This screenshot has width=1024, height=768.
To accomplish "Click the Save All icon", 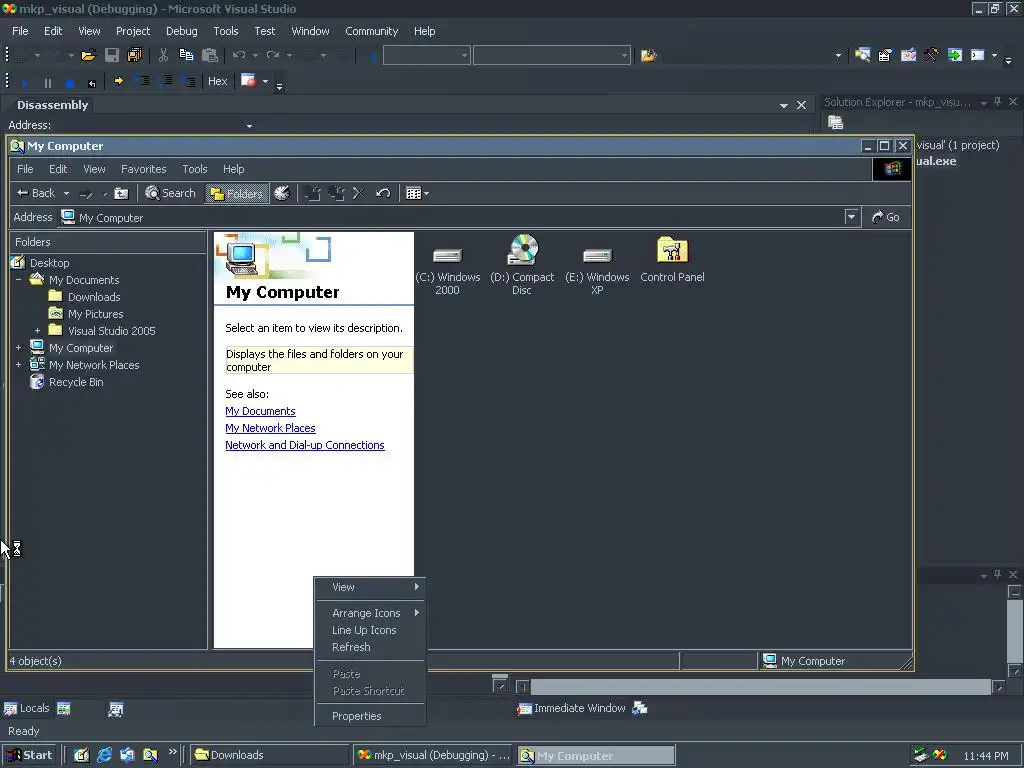I will tap(135, 56).
